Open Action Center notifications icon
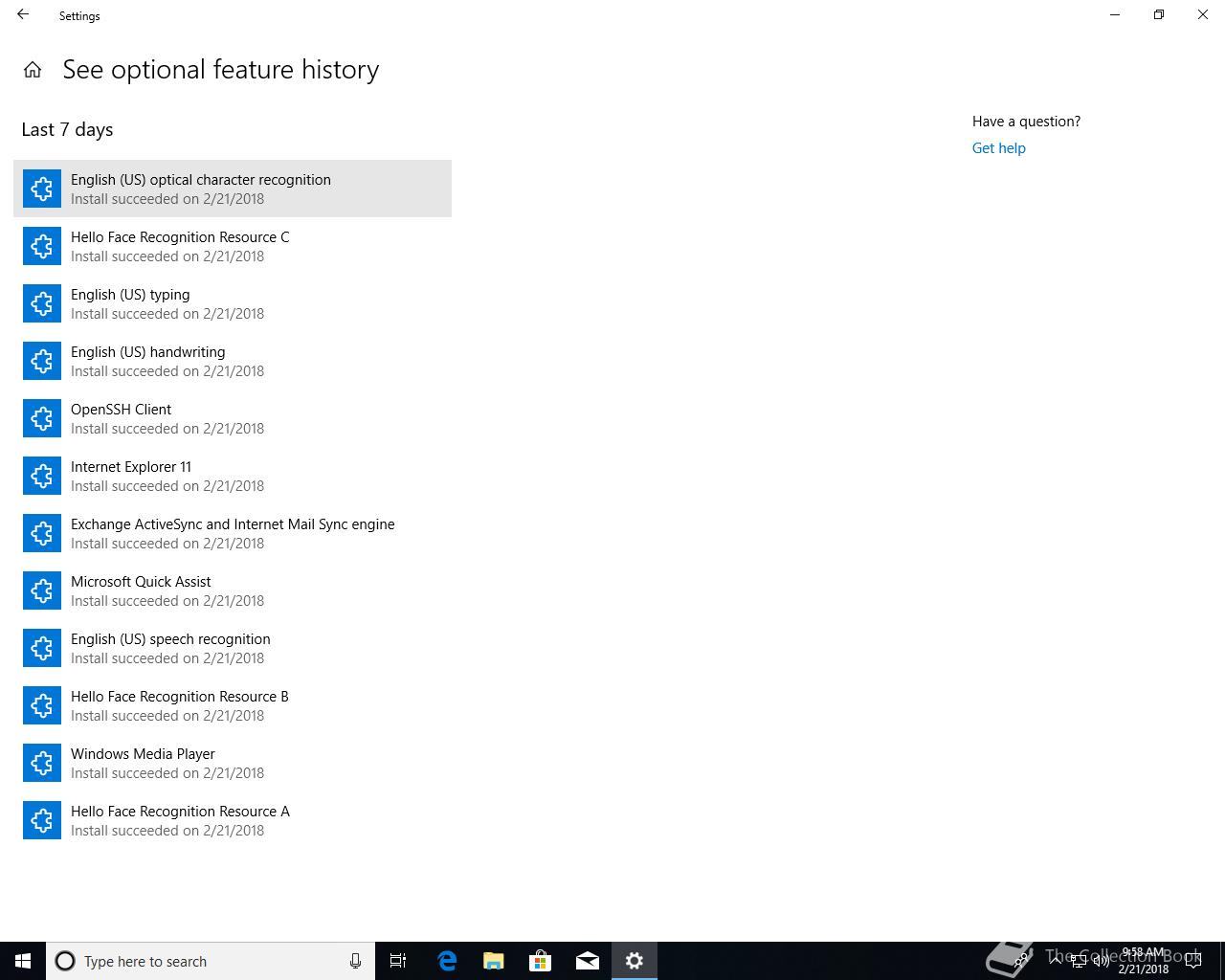 tap(1193, 961)
